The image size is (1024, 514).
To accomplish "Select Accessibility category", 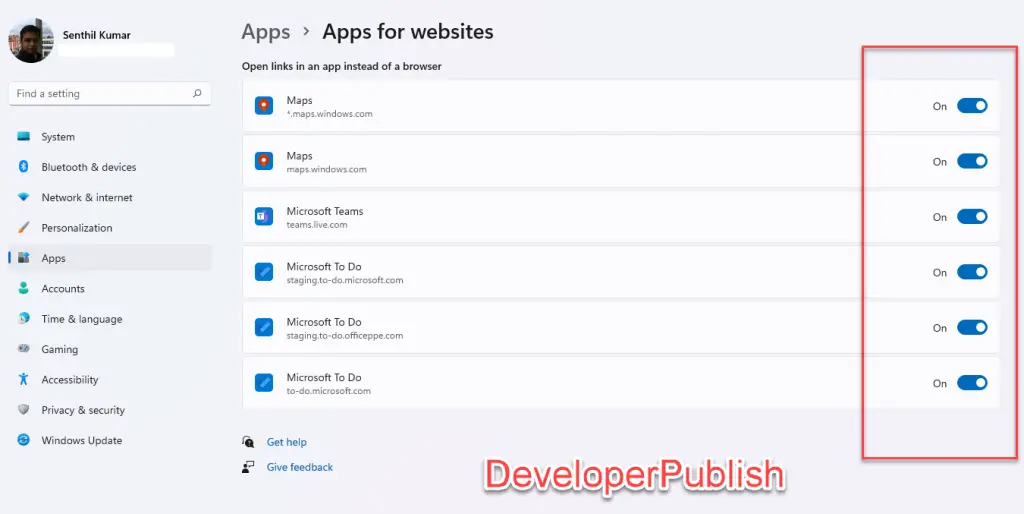I will click(110, 379).
